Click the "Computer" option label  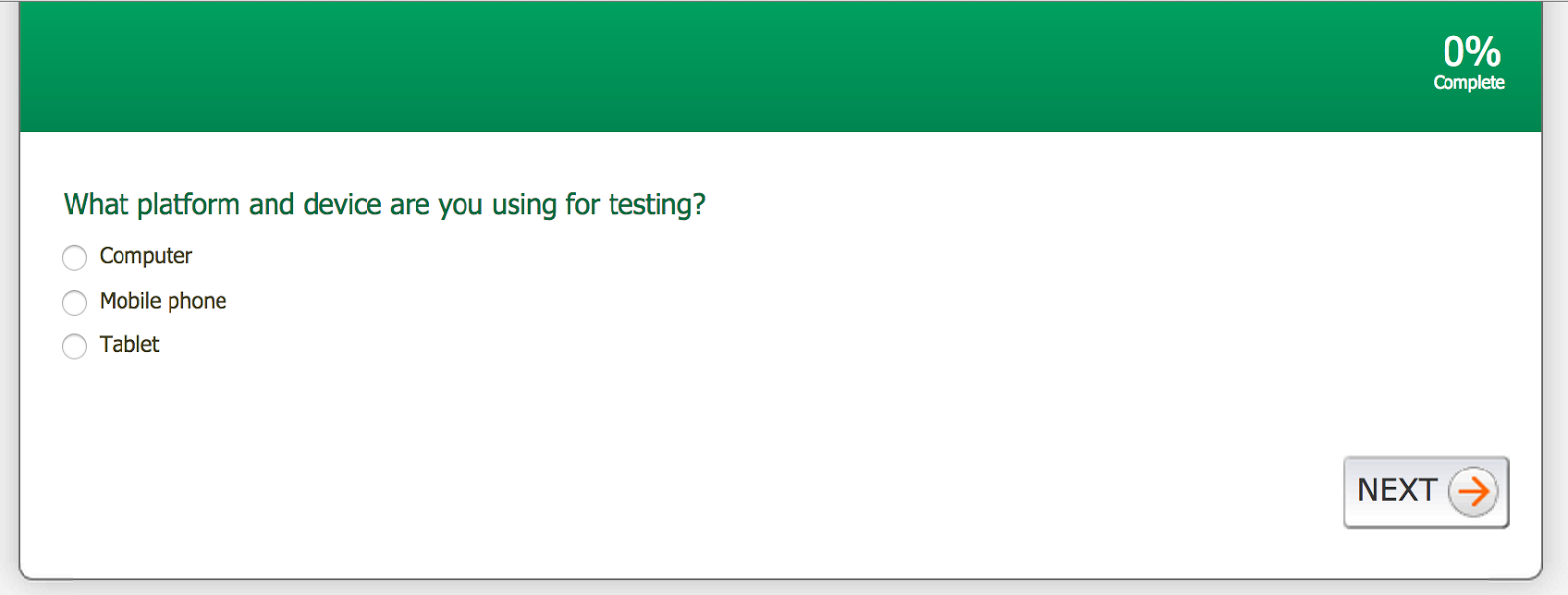(146, 256)
